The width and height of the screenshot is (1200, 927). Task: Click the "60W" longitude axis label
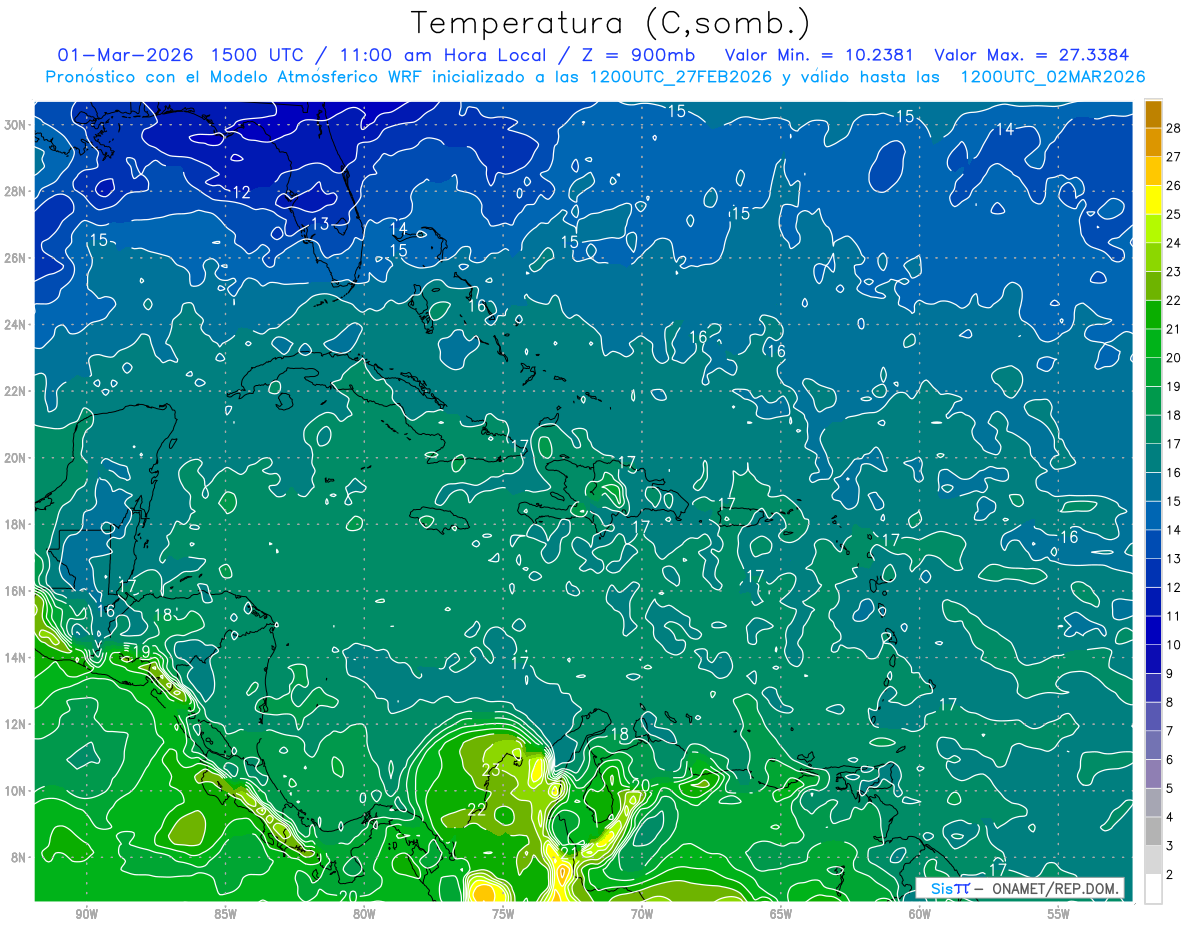[920, 913]
